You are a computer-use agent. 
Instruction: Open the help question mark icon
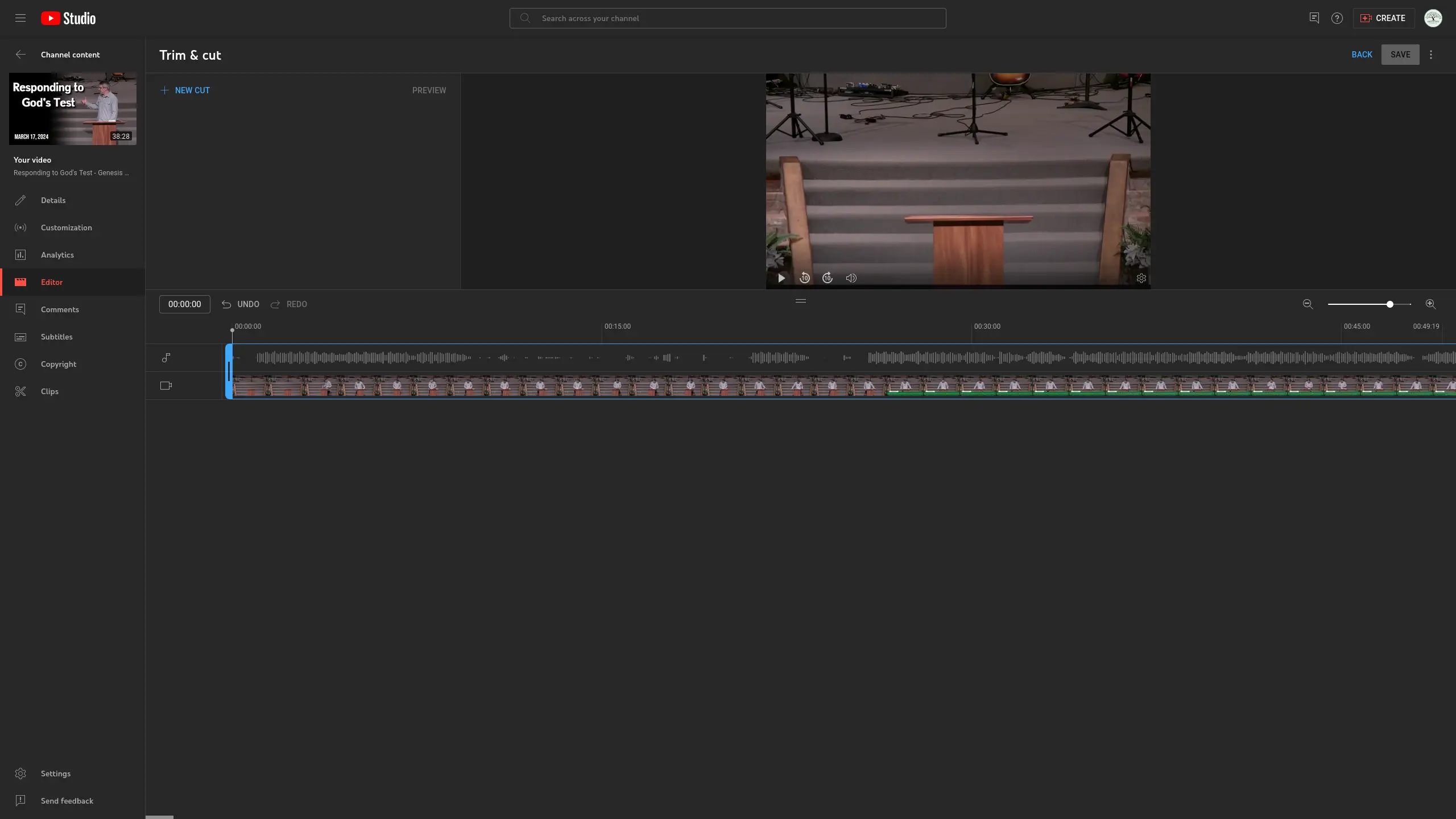click(x=1337, y=18)
